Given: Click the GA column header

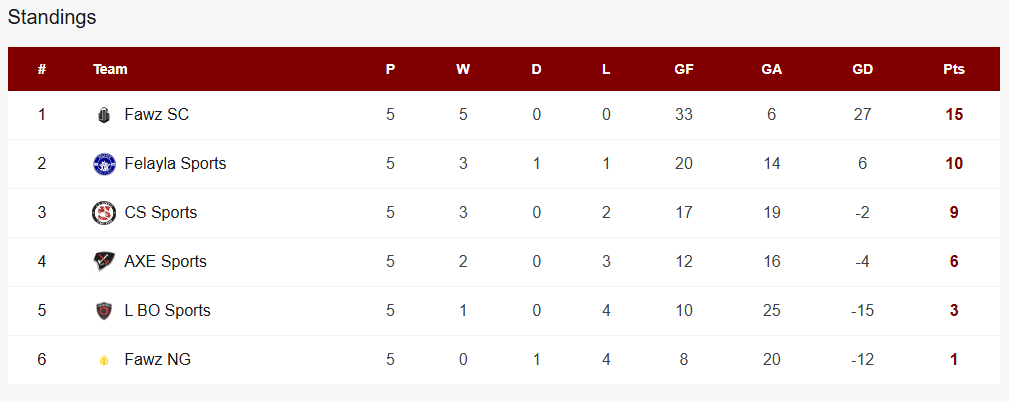Looking at the screenshot, I should click(x=771, y=70).
